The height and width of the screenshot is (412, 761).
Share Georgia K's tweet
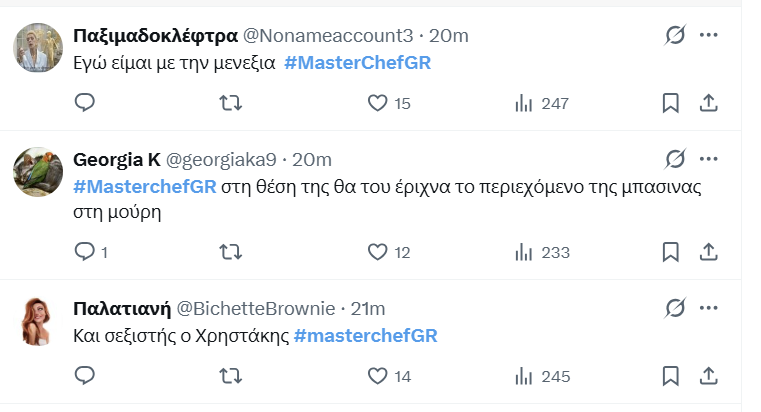pyautogui.click(x=707, y=252)
